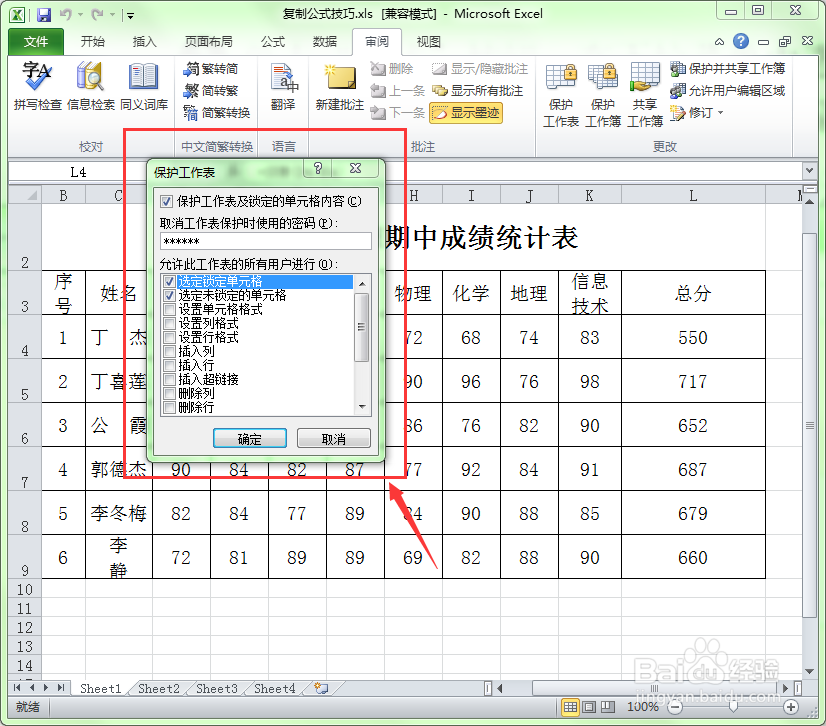Image resolution: width=826 pixels, height=726 pixels.
Task: Convert text with 简转繁
Action: click(x=211, y=91)
